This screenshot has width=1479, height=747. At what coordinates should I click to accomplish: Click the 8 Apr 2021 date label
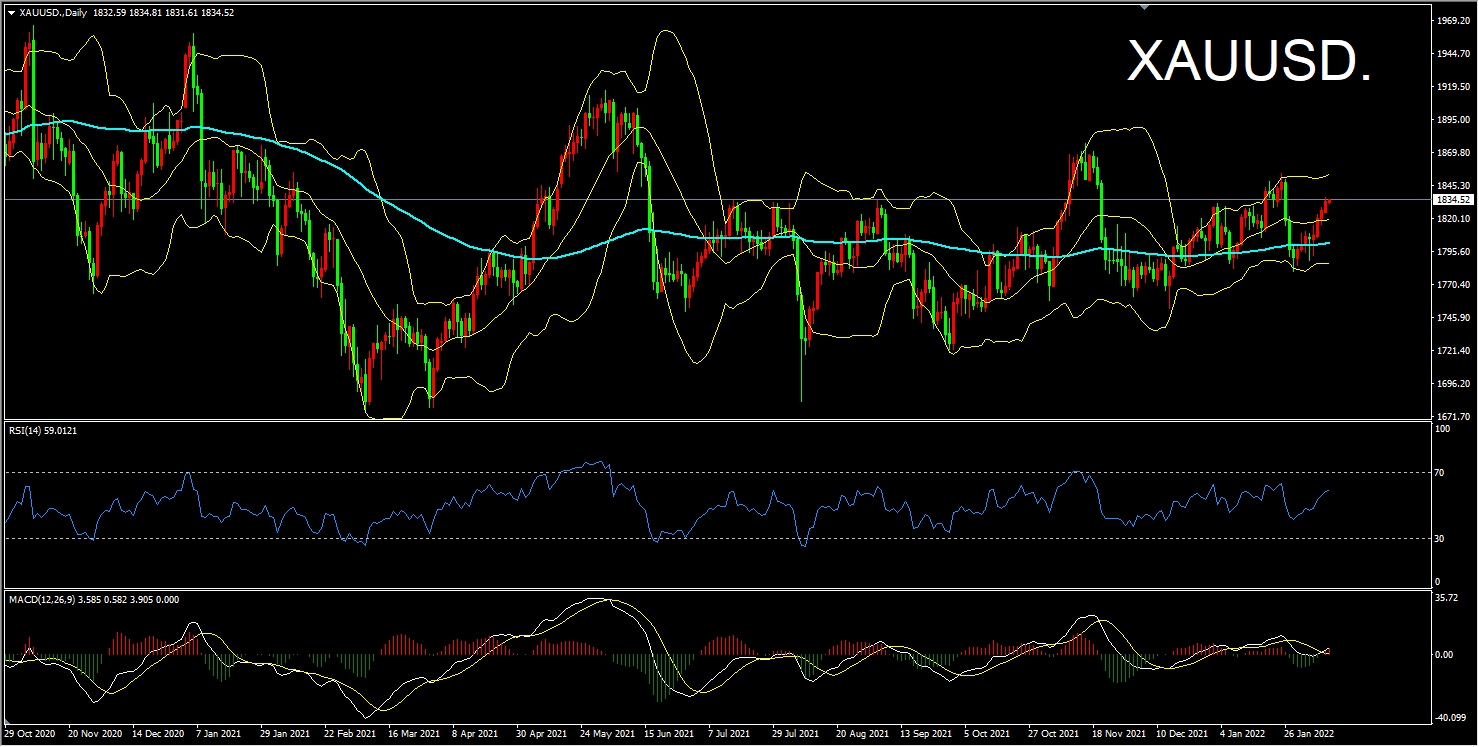(x=474, y=734)
